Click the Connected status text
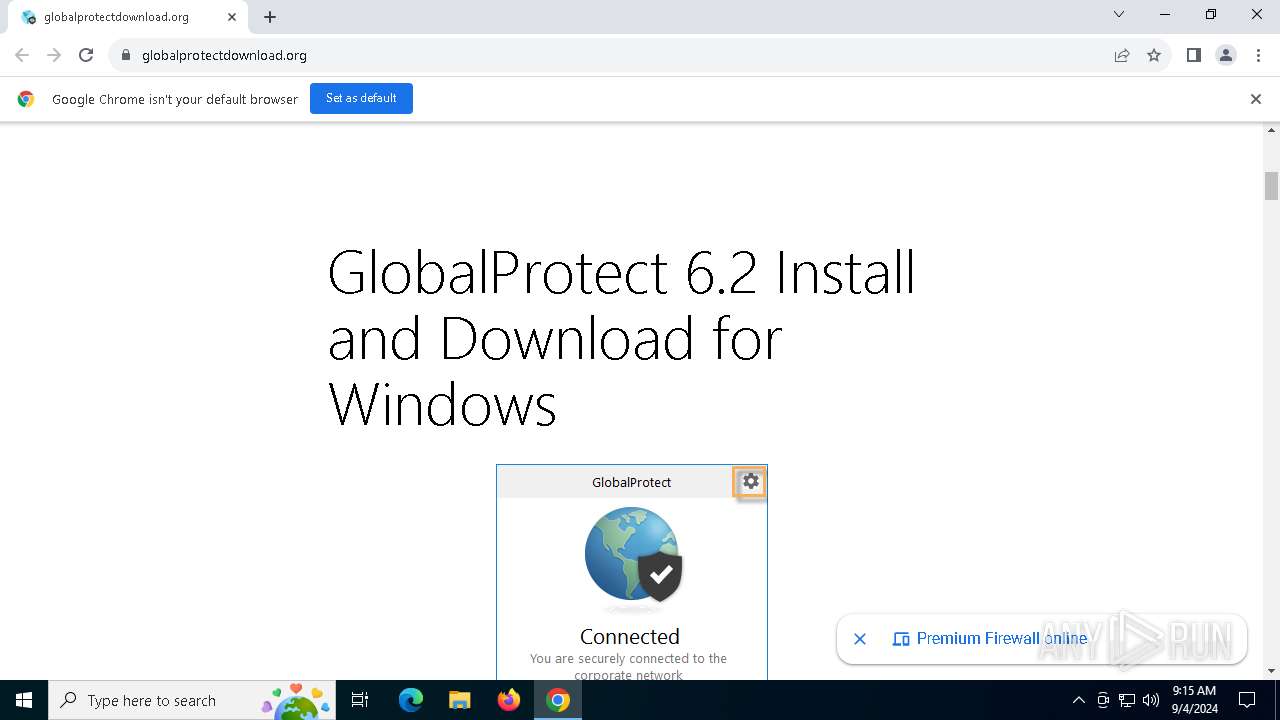The height and width of the screenshot is (720, 1280). (x=630, y=636)
